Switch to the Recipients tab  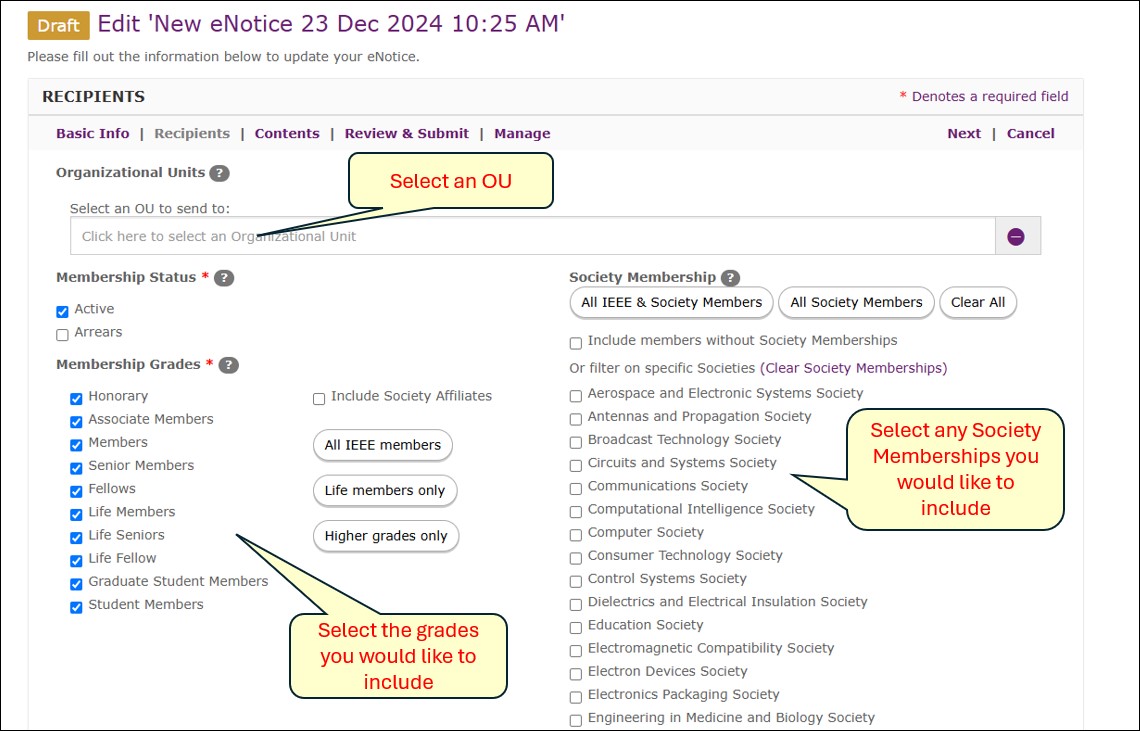192,133
